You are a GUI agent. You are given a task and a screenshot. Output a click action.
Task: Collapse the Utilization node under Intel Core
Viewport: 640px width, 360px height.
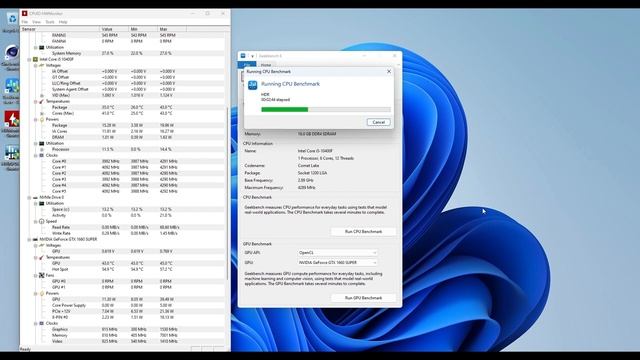(36, 143)
